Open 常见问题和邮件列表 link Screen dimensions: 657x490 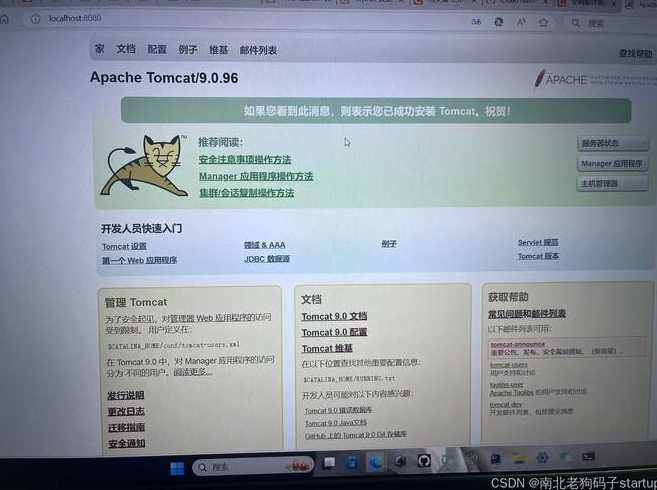pyautogui.click(x=527, y=314)
